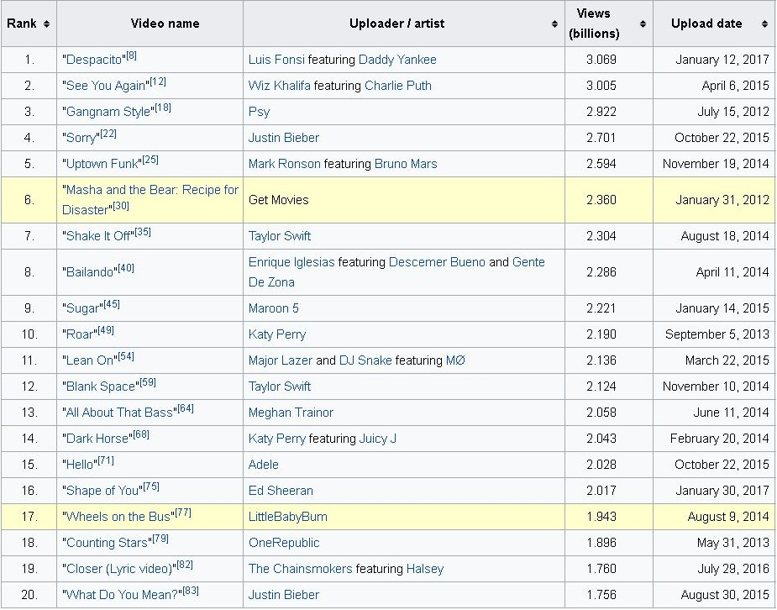Open the "Despacito" video link
777x610 pixels.
[x=94, y=60]
